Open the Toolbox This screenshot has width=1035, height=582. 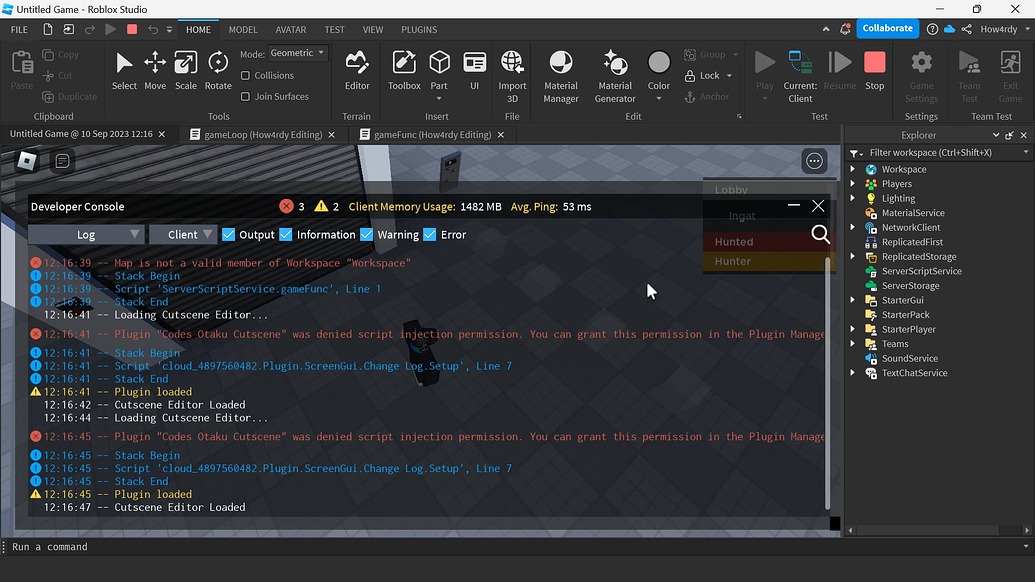pyautogui.click(x=403, y=71)
